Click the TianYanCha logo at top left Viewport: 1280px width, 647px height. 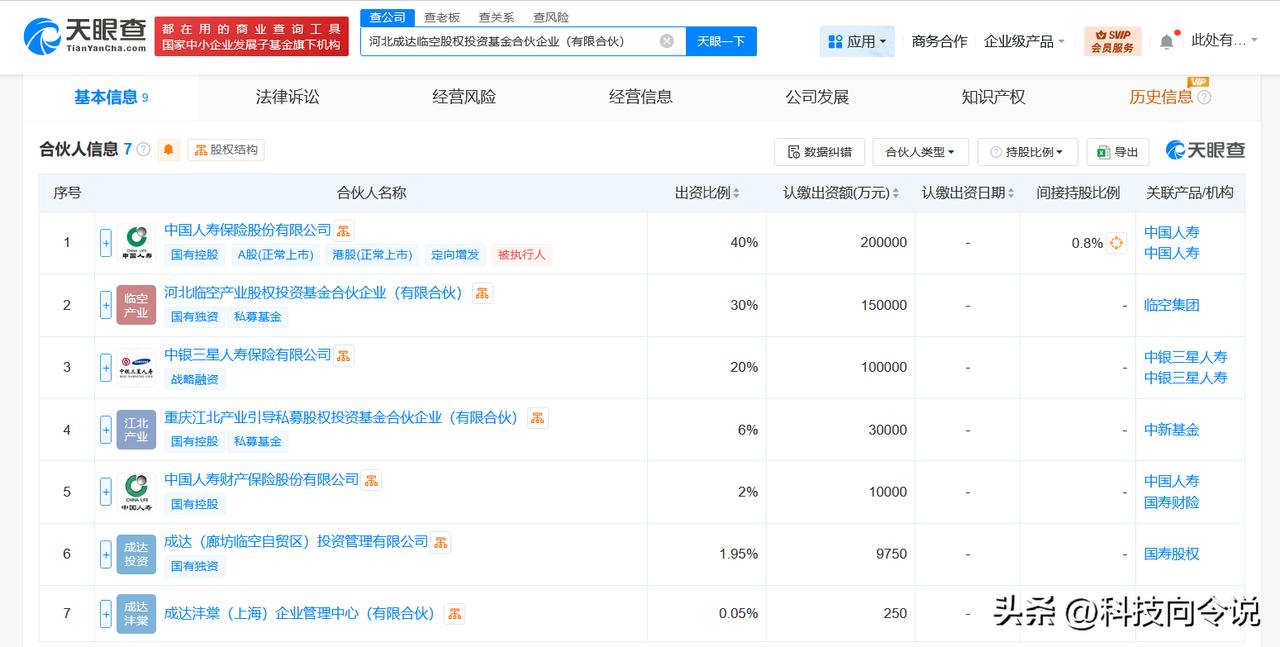click(x=86, y=36)
